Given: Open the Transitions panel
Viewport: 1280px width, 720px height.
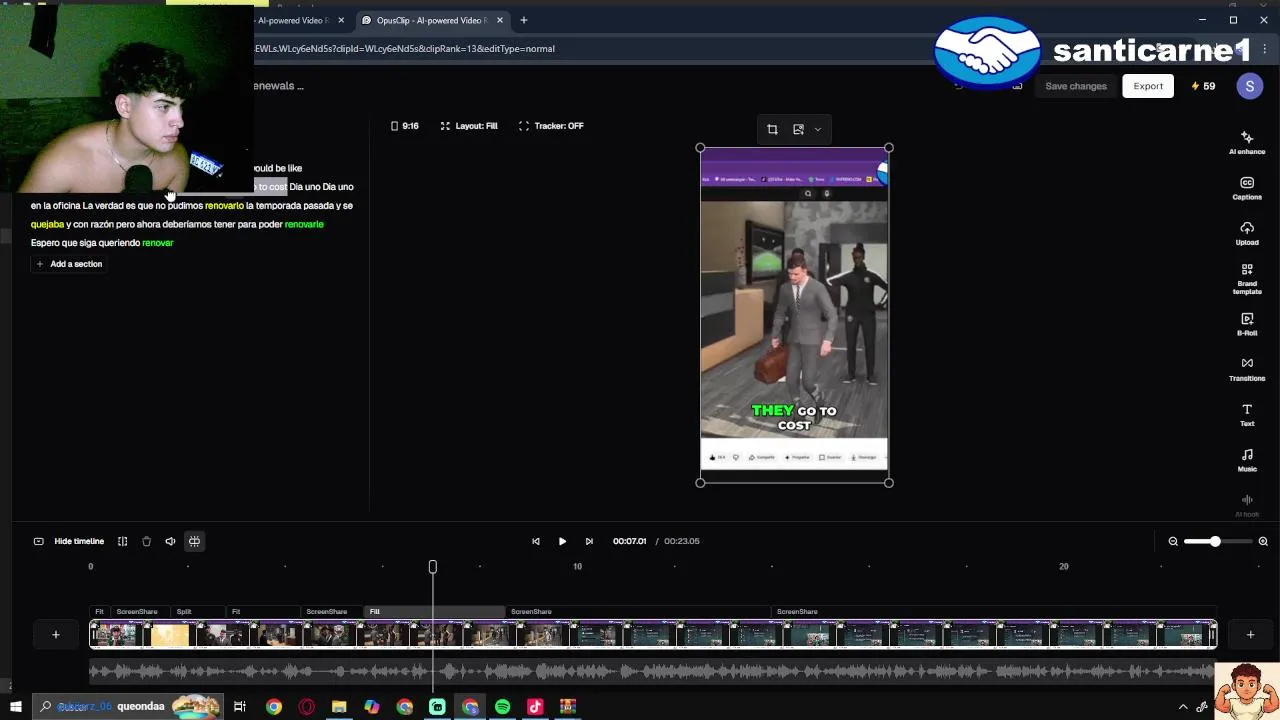Looking at the screenshot, I should pyautogui.click(x=1247, y=369).
